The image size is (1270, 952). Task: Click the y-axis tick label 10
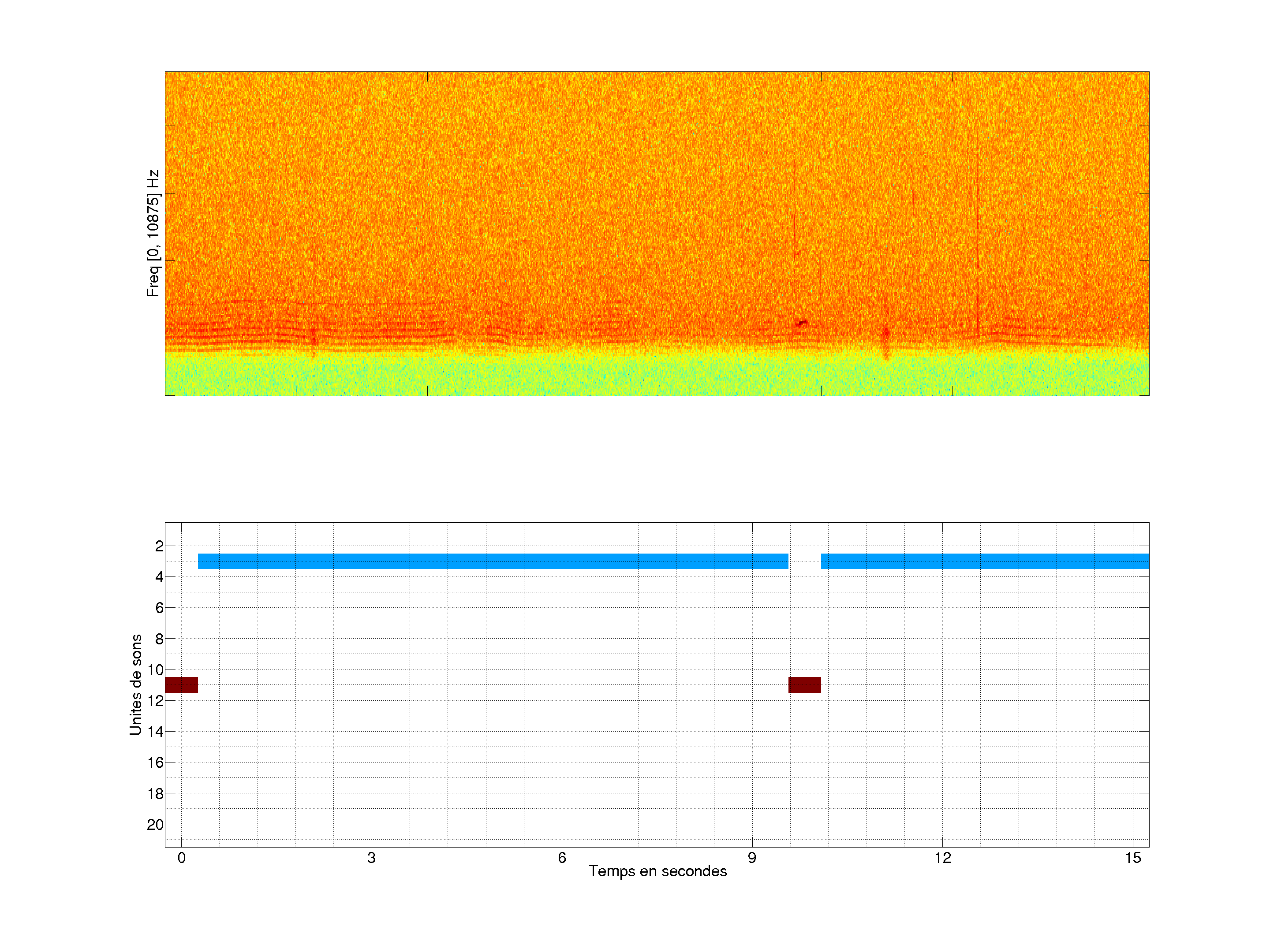click(155, 669)
